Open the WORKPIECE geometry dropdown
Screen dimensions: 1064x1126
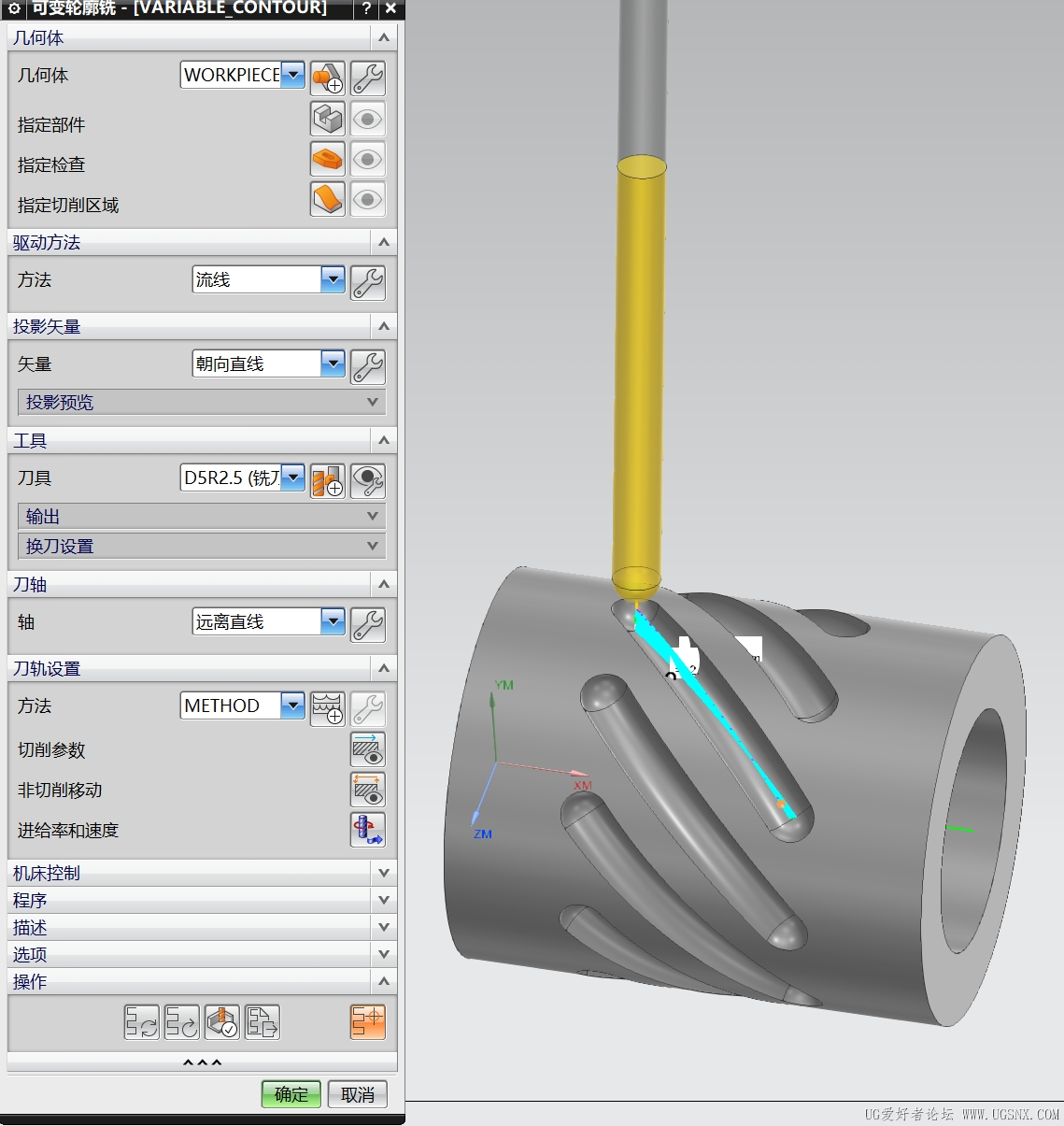pyautogui.click(x=293, y=75)
